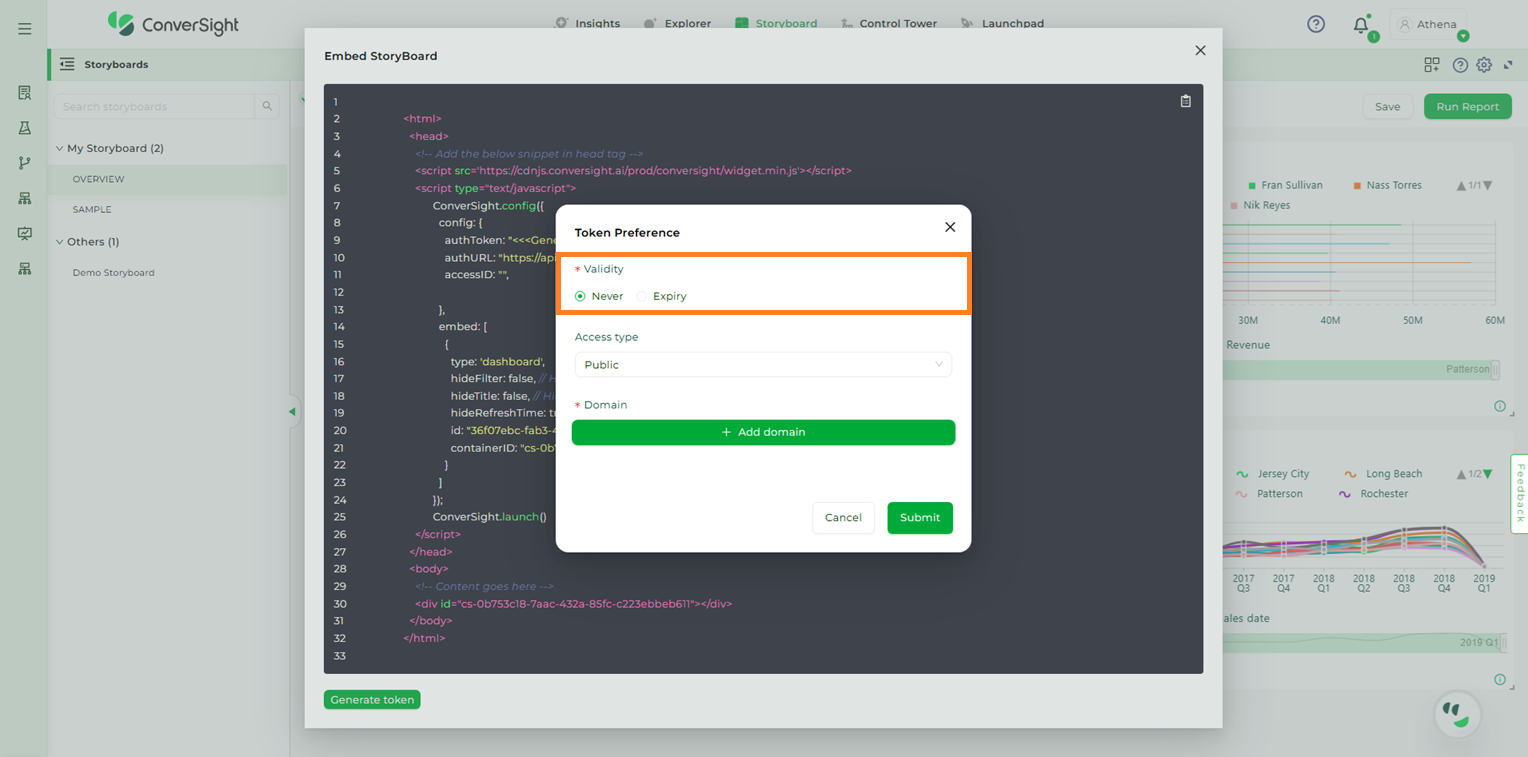Viewport: 1528px width, 757px height.
Task: Open the Athena user account dropdown
Action: (1431, 25)
